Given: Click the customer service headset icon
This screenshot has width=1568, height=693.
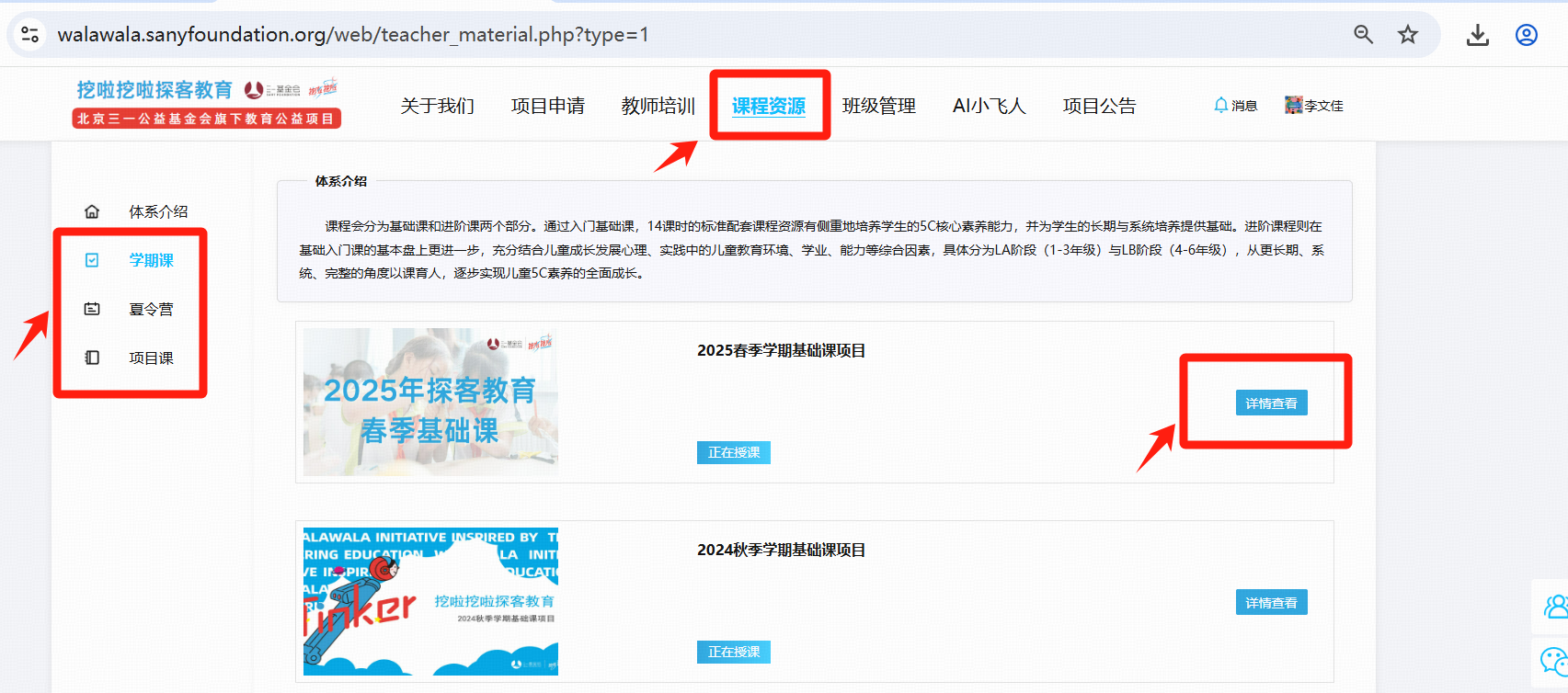Looking at the screenshot, I should [1553, 607].
